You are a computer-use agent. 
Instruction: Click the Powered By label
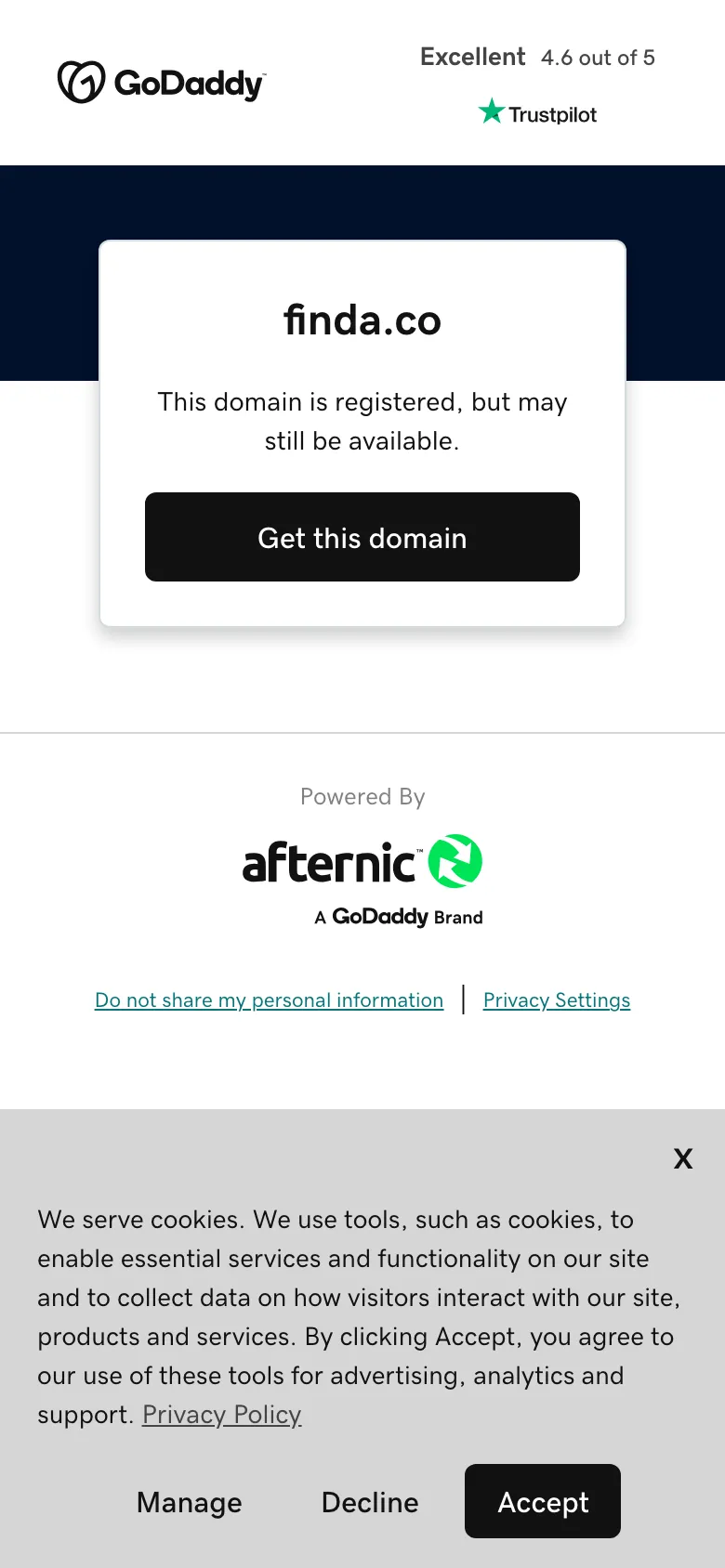[x=362, y=797]
